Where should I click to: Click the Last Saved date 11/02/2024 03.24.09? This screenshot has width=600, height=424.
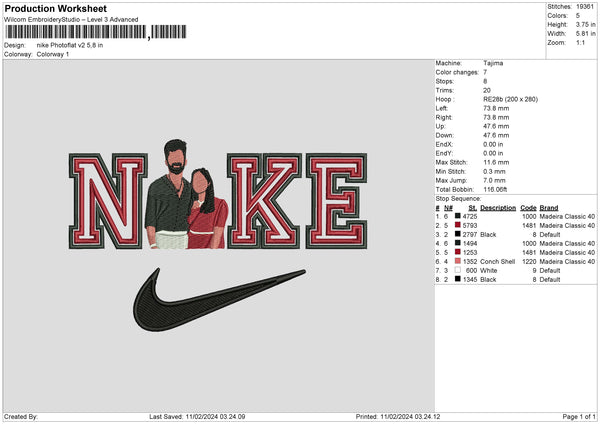pyautogui.click(x=215, y=417)
